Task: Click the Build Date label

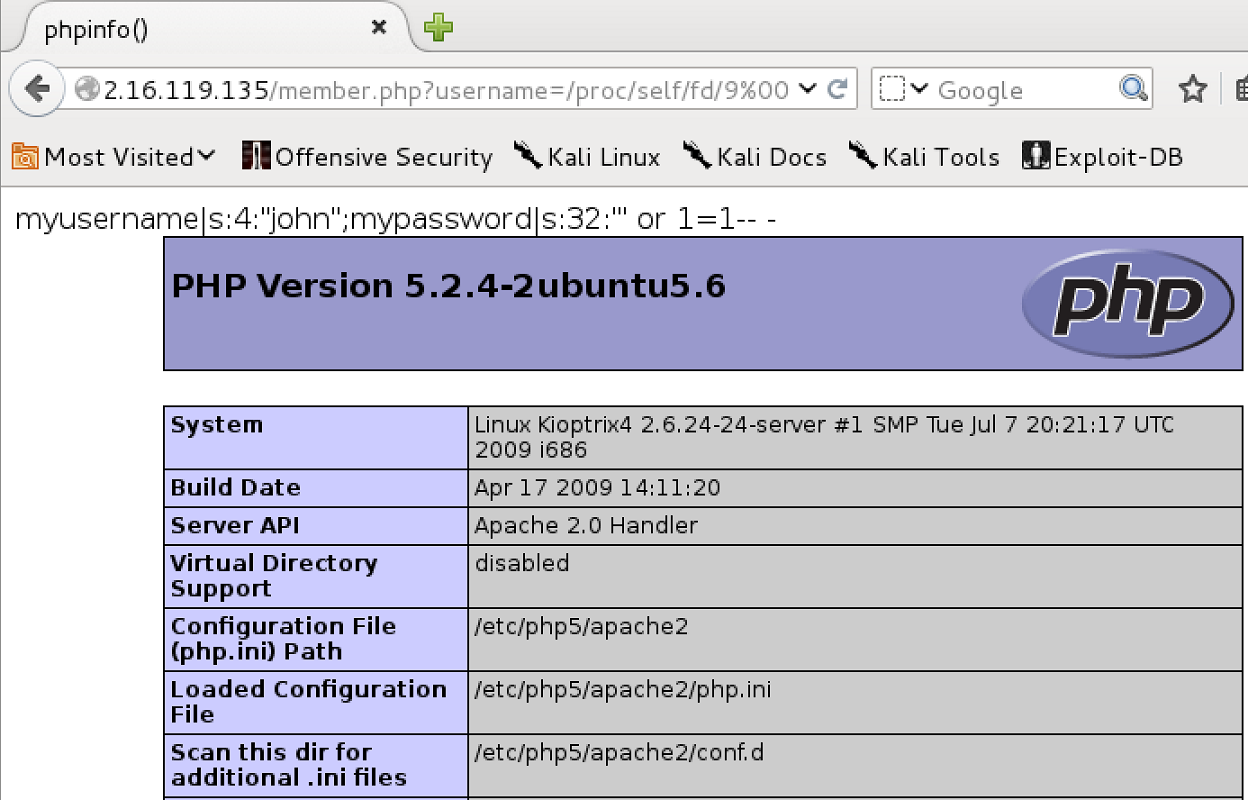Action: click(x=235, y=488)
